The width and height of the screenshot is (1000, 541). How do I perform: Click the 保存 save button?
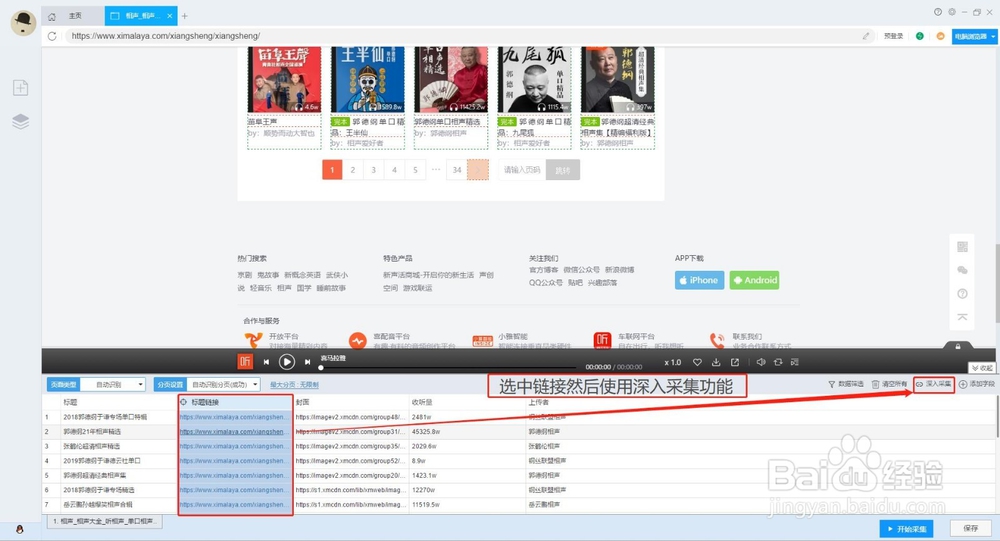(x=971, y=529)
